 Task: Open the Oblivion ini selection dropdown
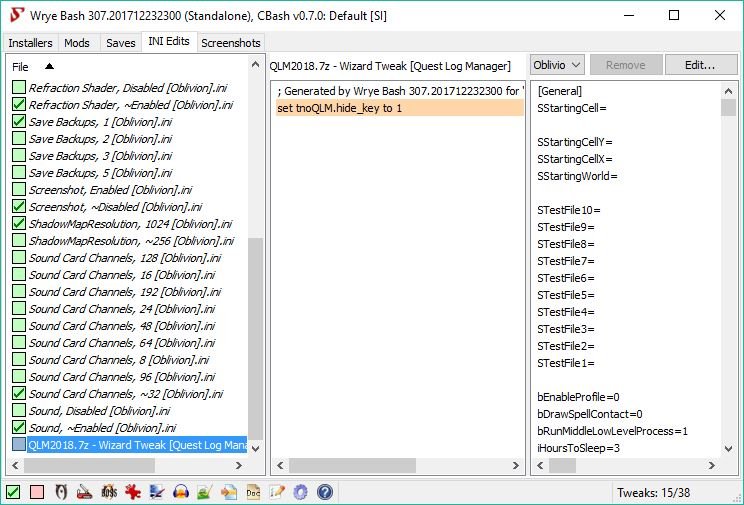557,65
